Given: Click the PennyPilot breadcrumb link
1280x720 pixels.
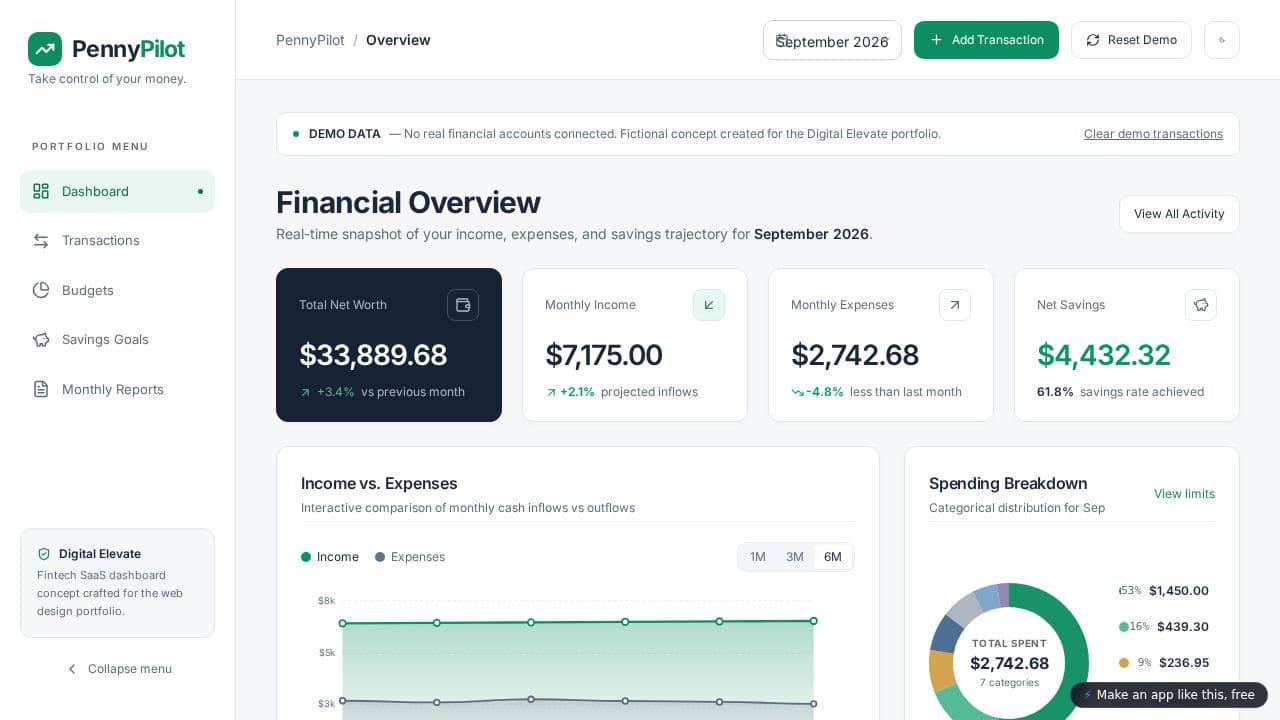Looking at the screenshot, I should [x=310, y=40].
